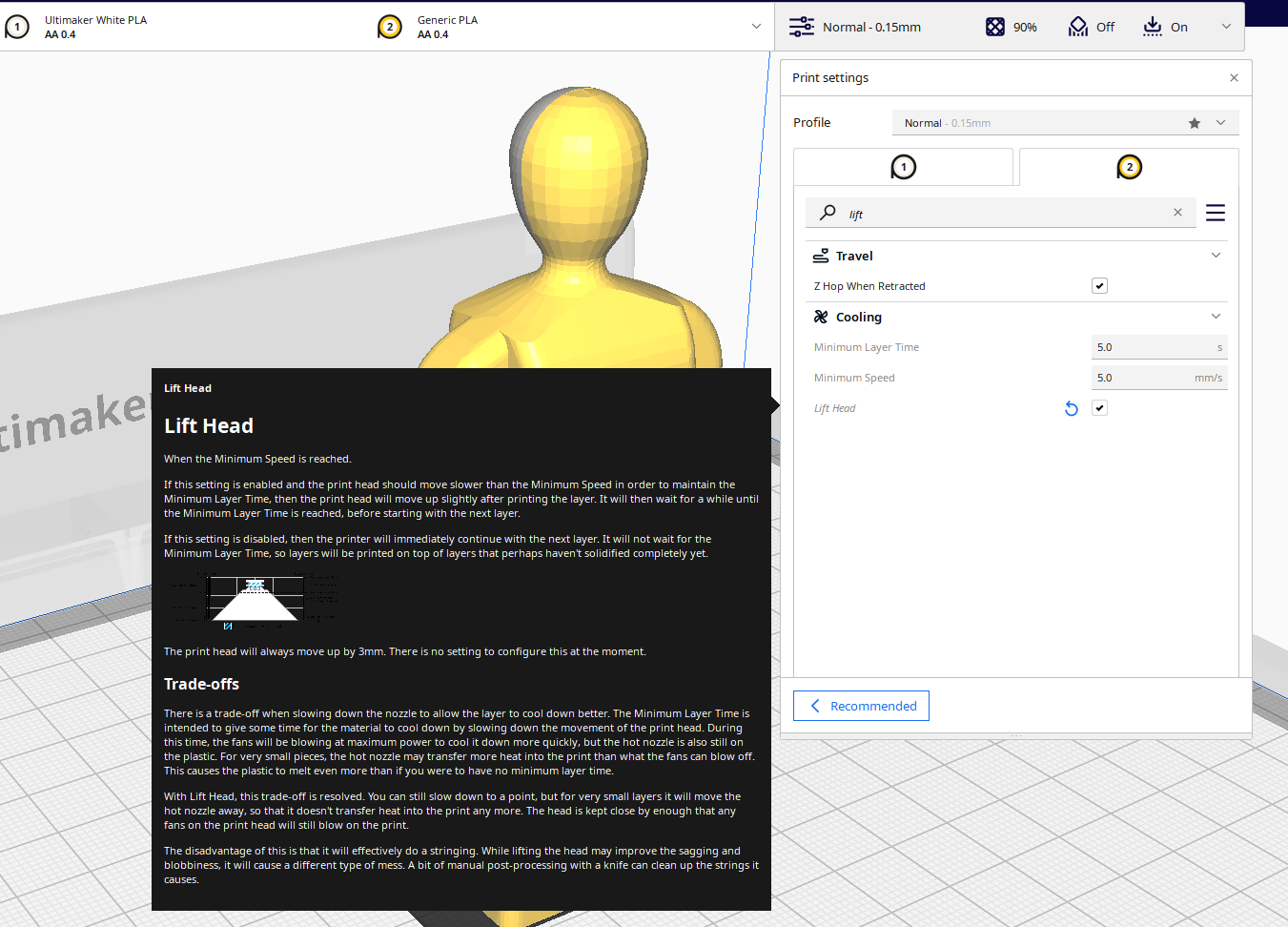
Task: Switch to extruder 2 settings tab
Action: tap(1129, 166)
